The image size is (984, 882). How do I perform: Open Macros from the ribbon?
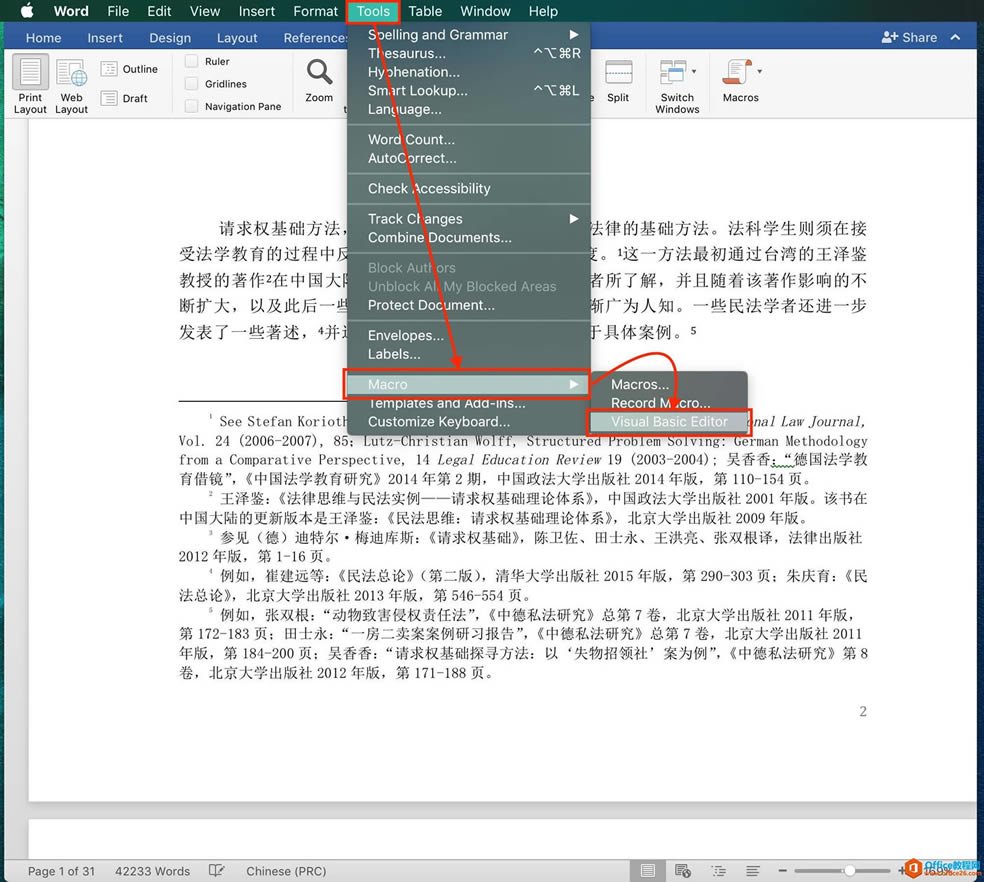point(740,80)
